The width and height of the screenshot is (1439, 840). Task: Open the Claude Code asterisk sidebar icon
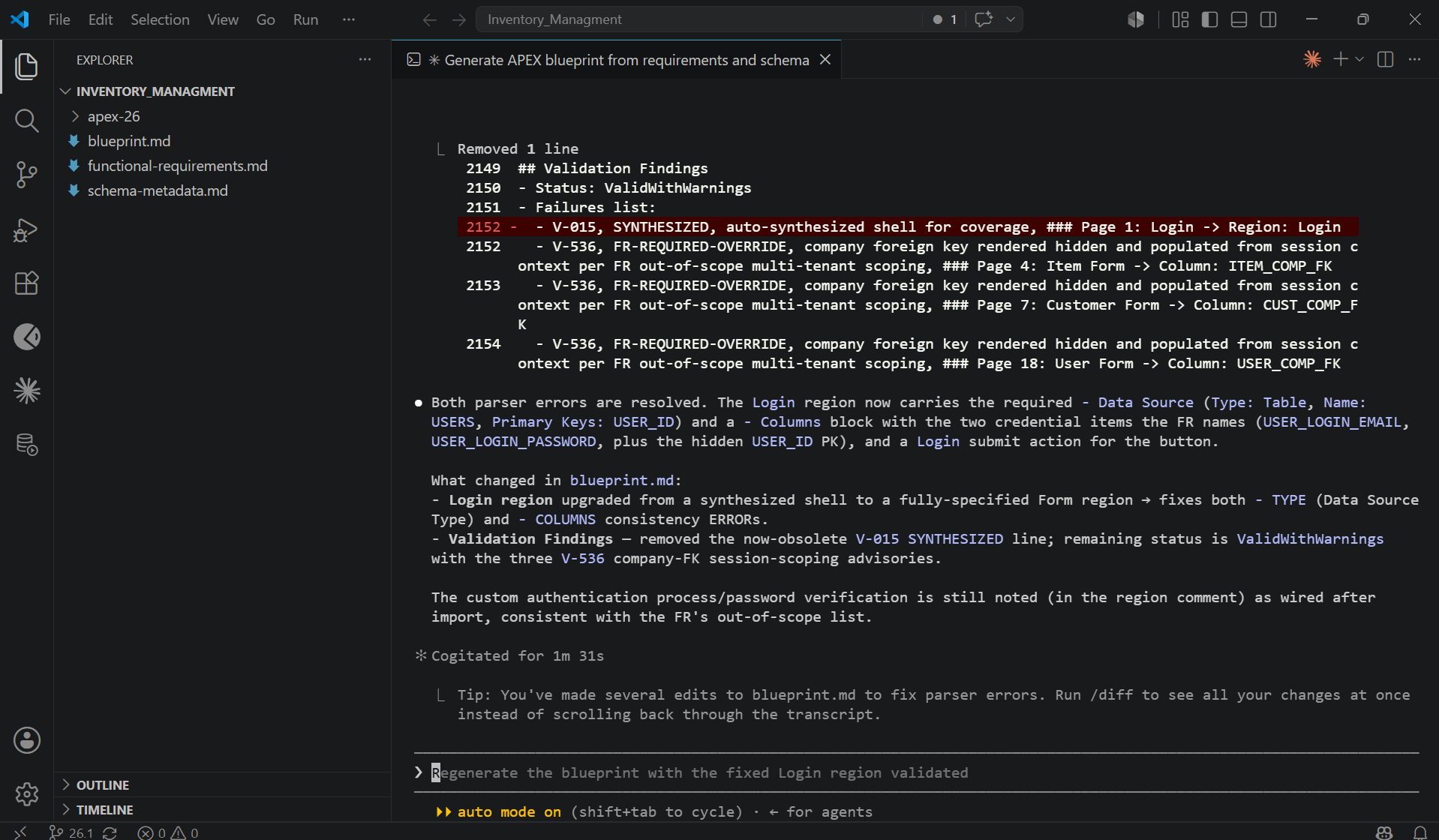[x=27, y=391]
